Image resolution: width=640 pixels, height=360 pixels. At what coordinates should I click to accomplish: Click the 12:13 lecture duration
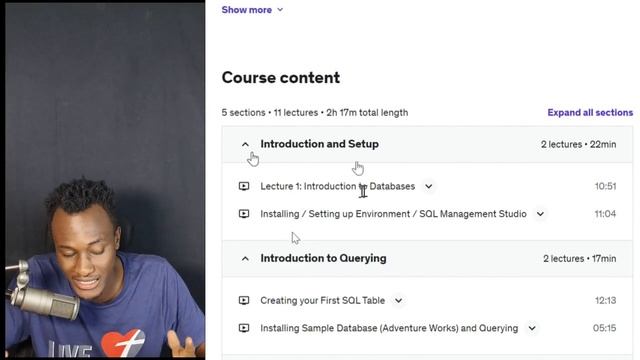tap(605, 300)
